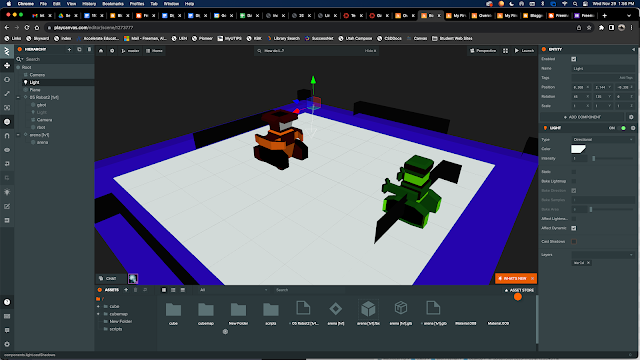Select the Translate gizmo tool

coord(7,65)
